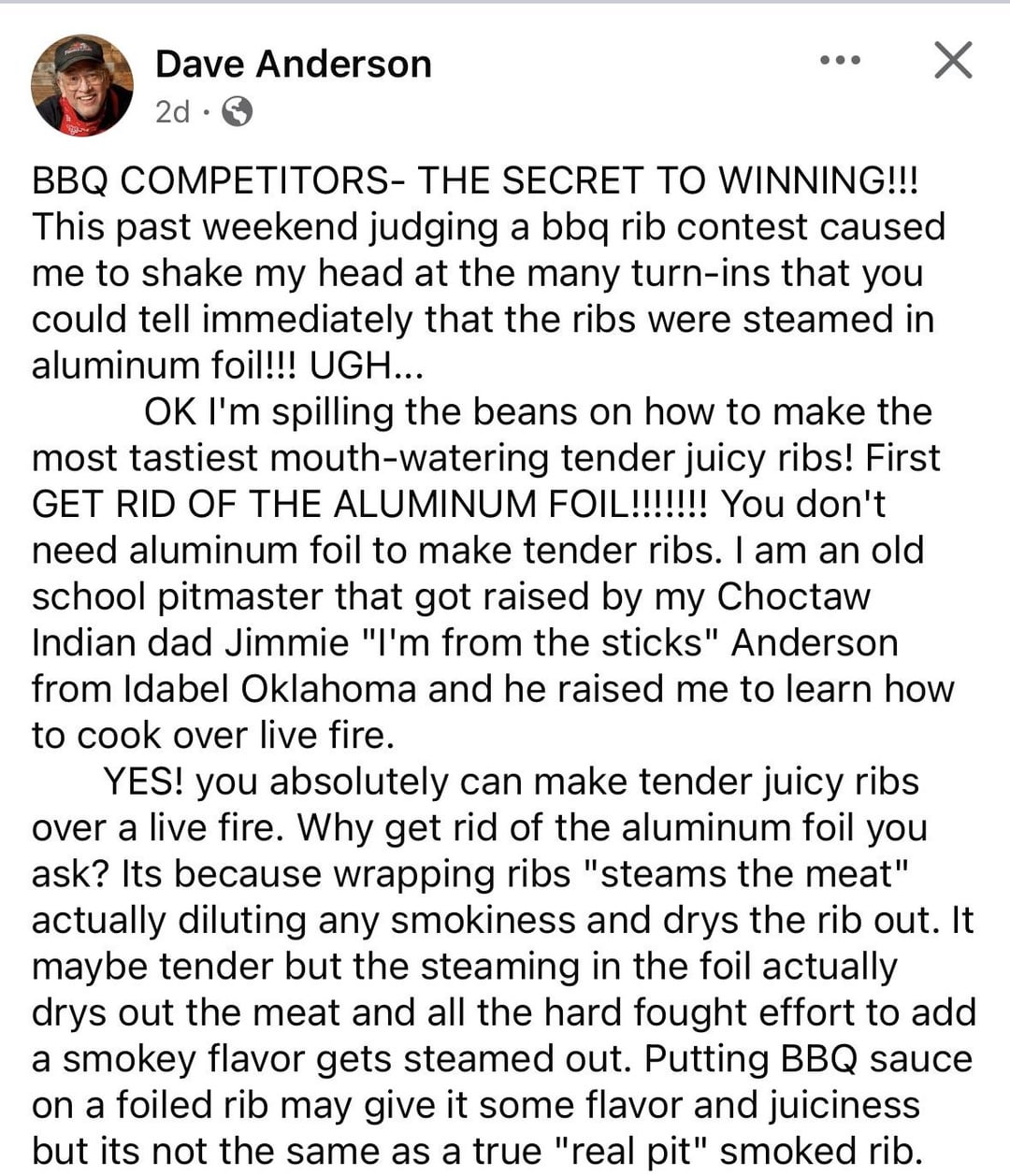The height and width of the screenshot is (1176, 1010).
Task: Click the YES! you absolutely can line
Action: (x=511, y=782)
